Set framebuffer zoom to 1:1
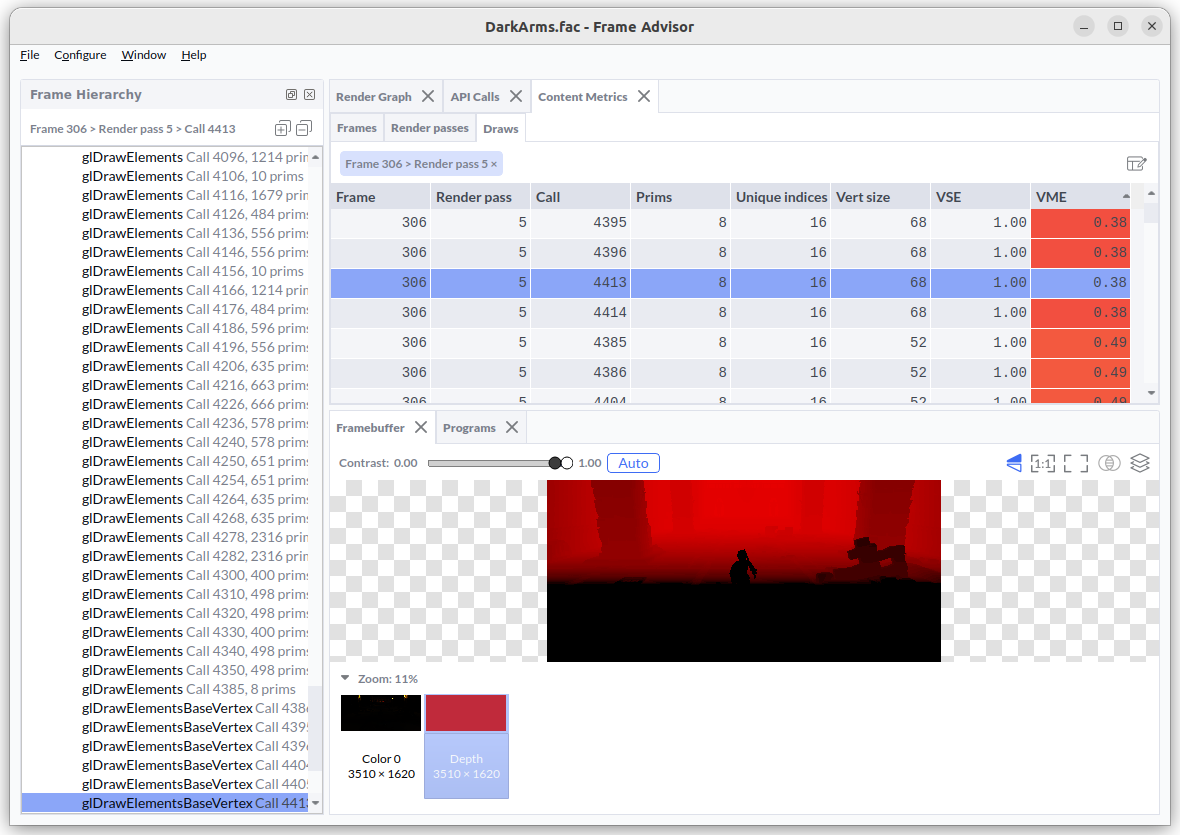The height and width of the screenshot is (835, 1180). click(1042, 463)
